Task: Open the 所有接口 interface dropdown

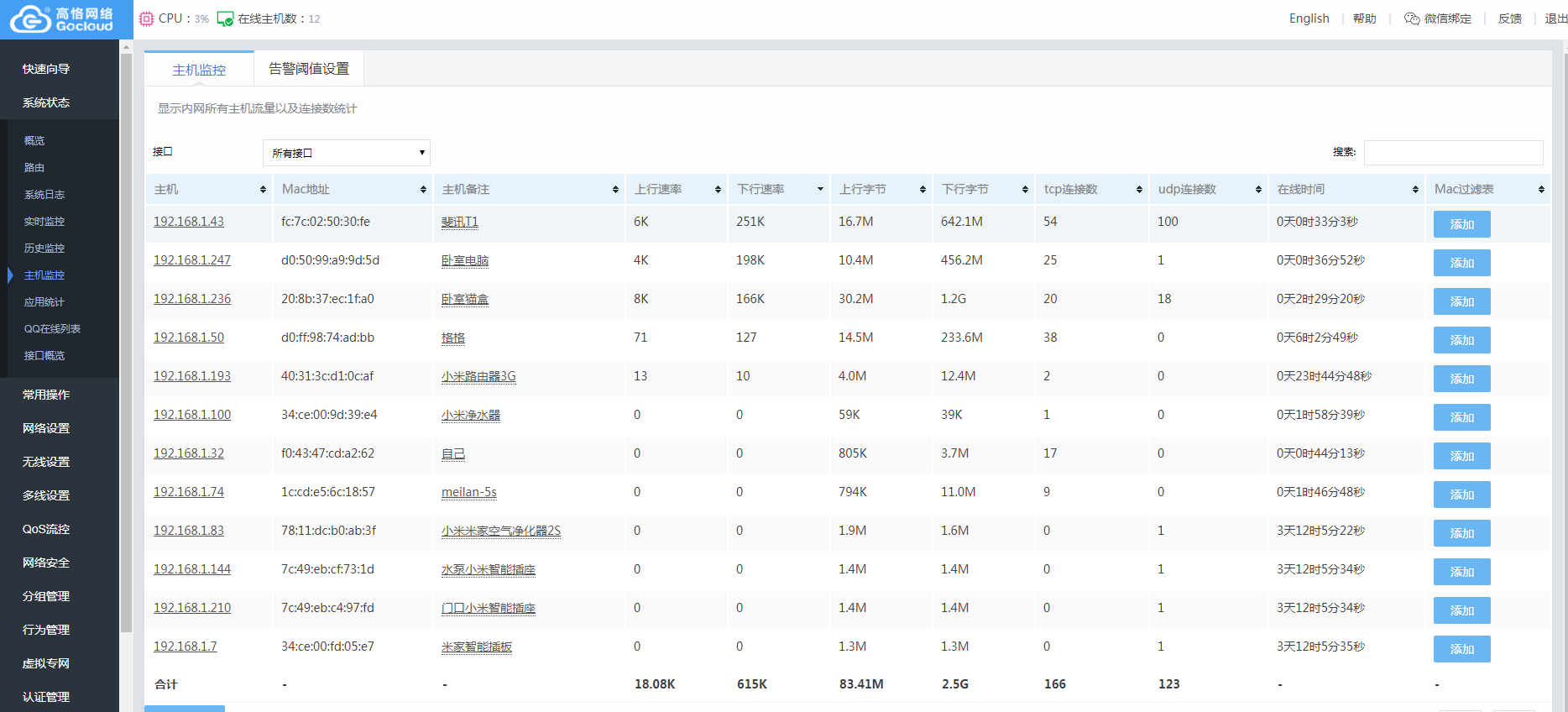Action: point(347,153)
